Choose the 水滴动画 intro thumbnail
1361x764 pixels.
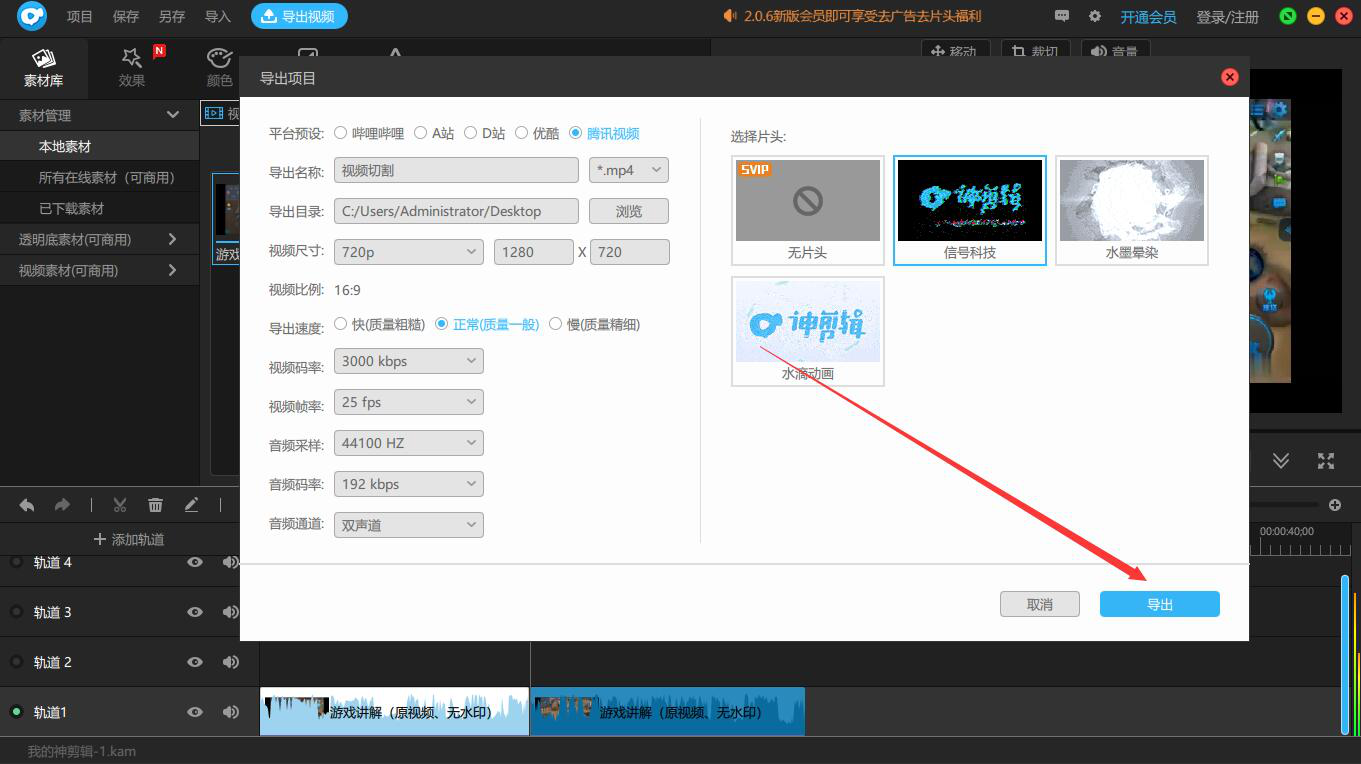click(x=808, y=331)
